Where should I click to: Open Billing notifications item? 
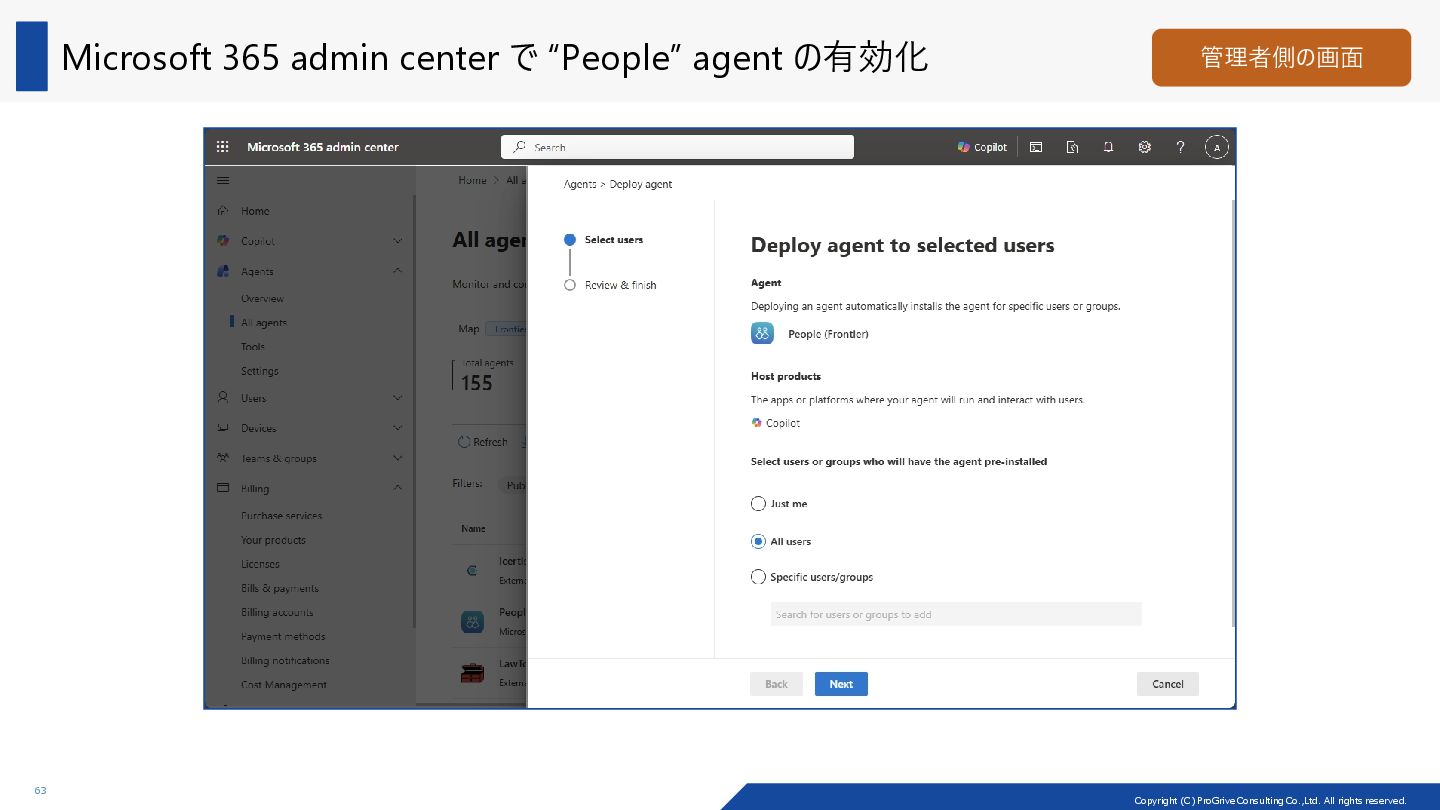pos(285,660)
